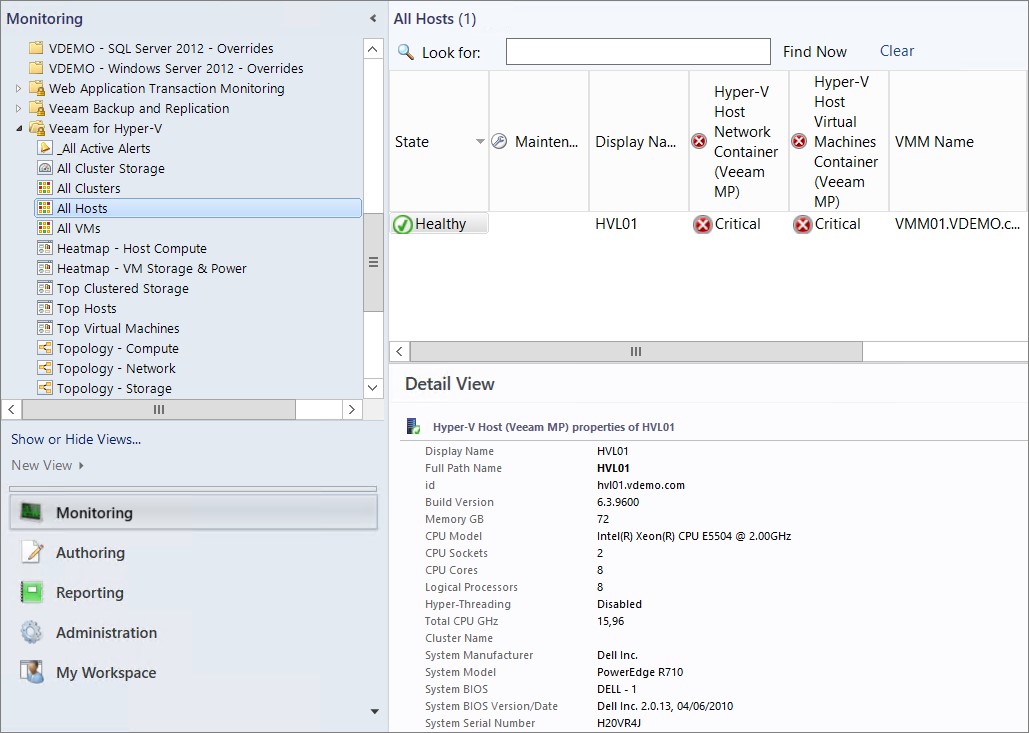This screenshot has height=733, width=1029.
Task: Click the Web Application Transaction Monitoring folder icon
Action: pos(38,89)
